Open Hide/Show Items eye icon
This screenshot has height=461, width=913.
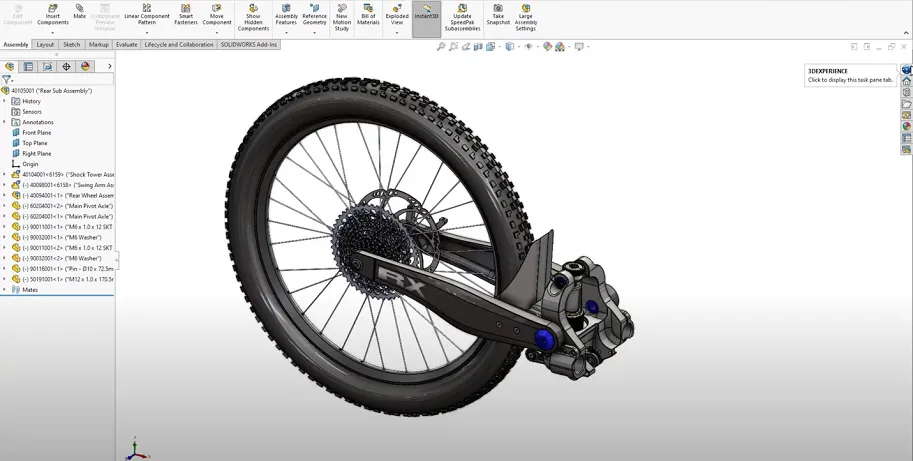528,47
